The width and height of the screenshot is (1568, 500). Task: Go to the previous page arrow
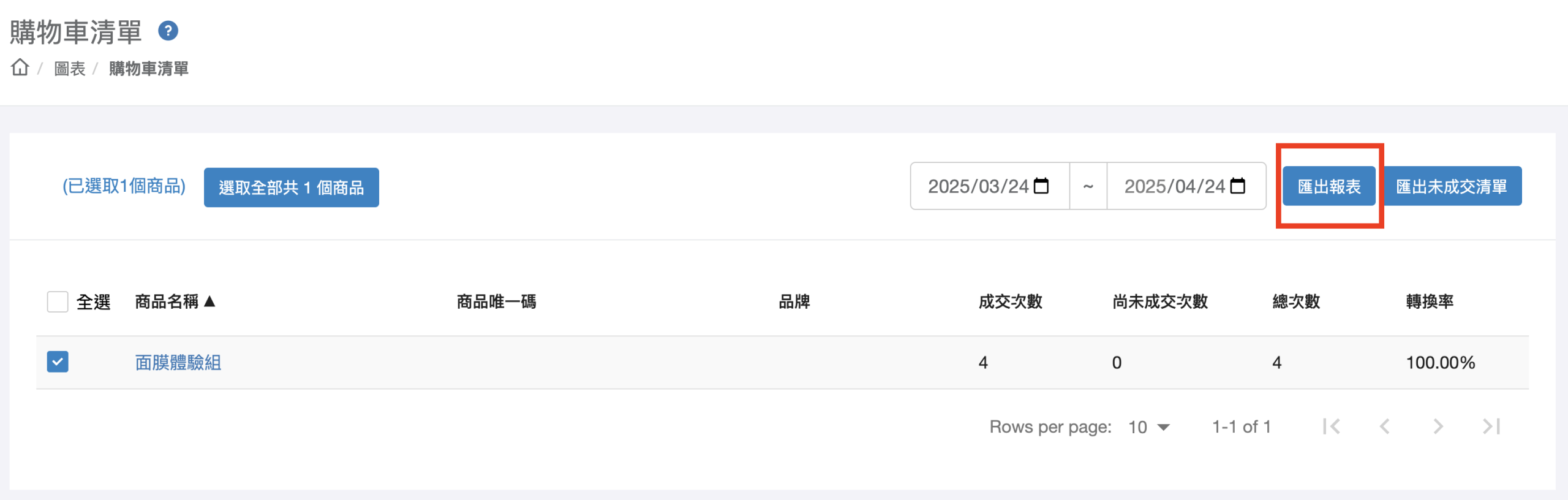(x=1384, y=426)
